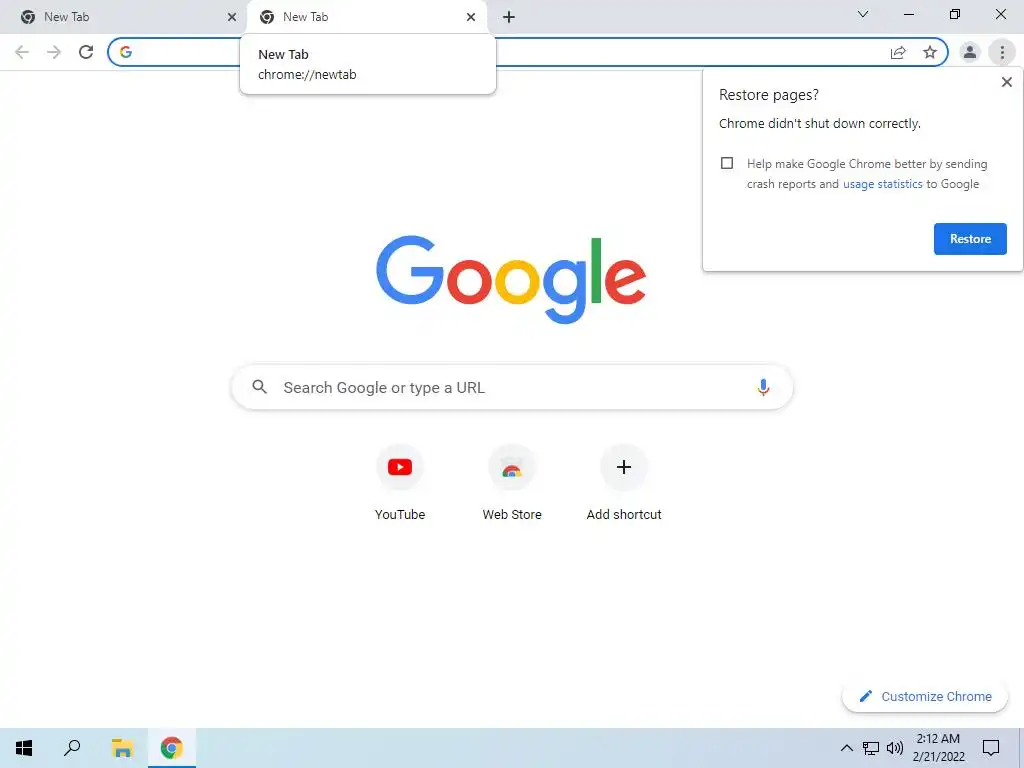Add a new shortcut tile

[624, 482]
